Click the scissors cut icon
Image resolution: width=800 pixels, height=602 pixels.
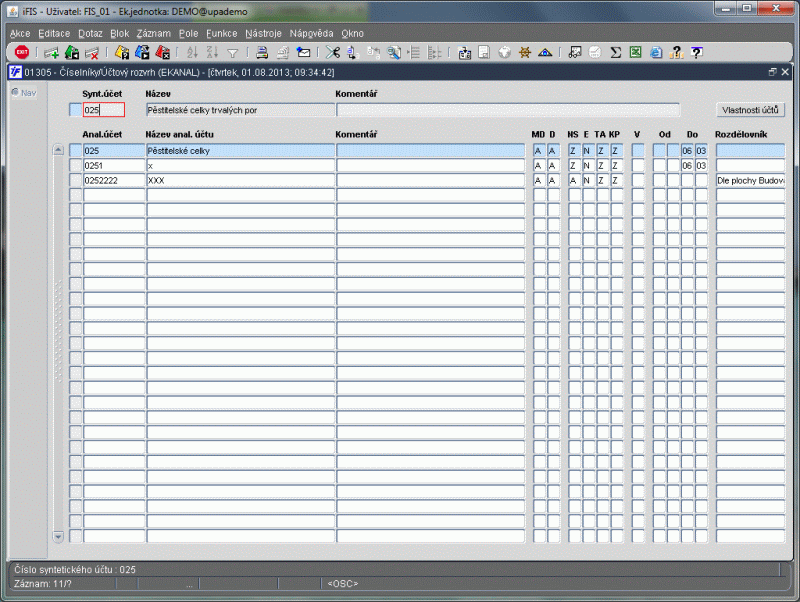pos(333,53)
